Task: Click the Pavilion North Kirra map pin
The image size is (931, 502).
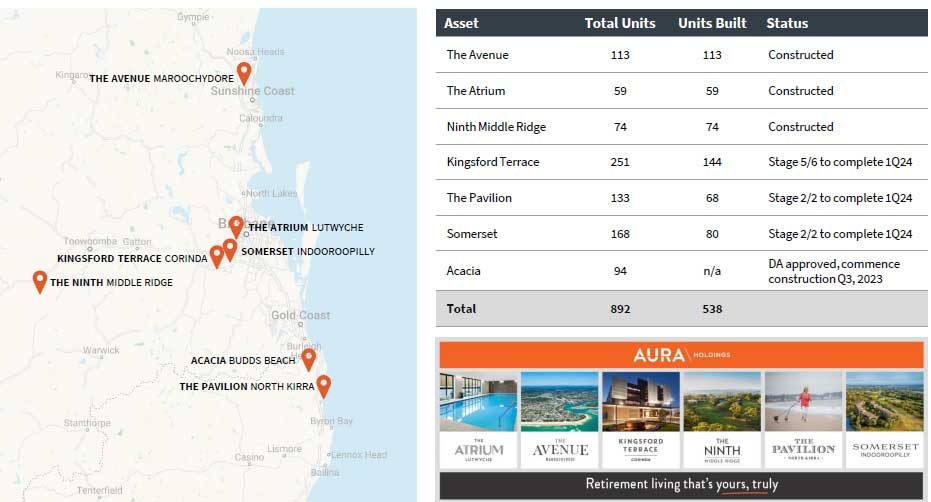Action: tap(323, 386)
